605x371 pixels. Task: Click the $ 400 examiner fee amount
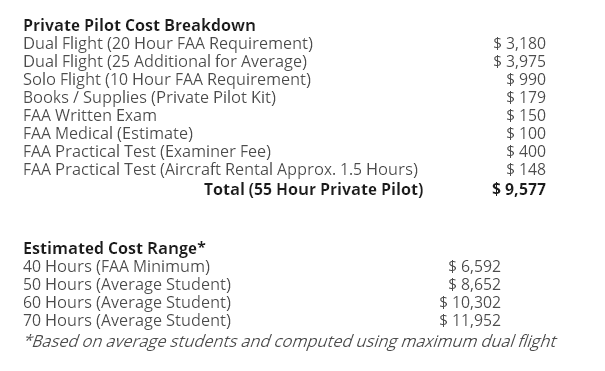coord(526,151)
